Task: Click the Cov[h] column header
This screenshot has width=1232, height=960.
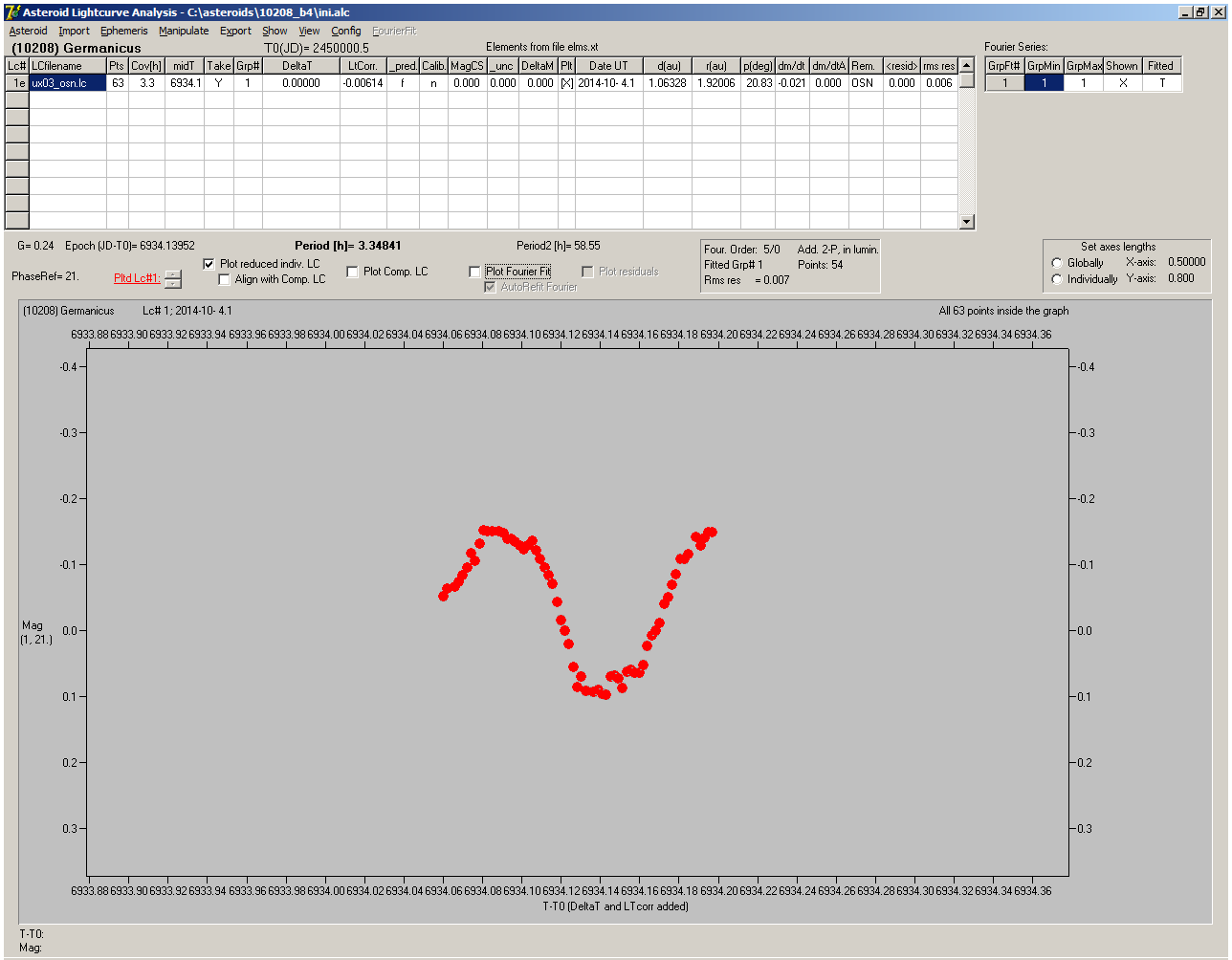Action: pos(146,66)
